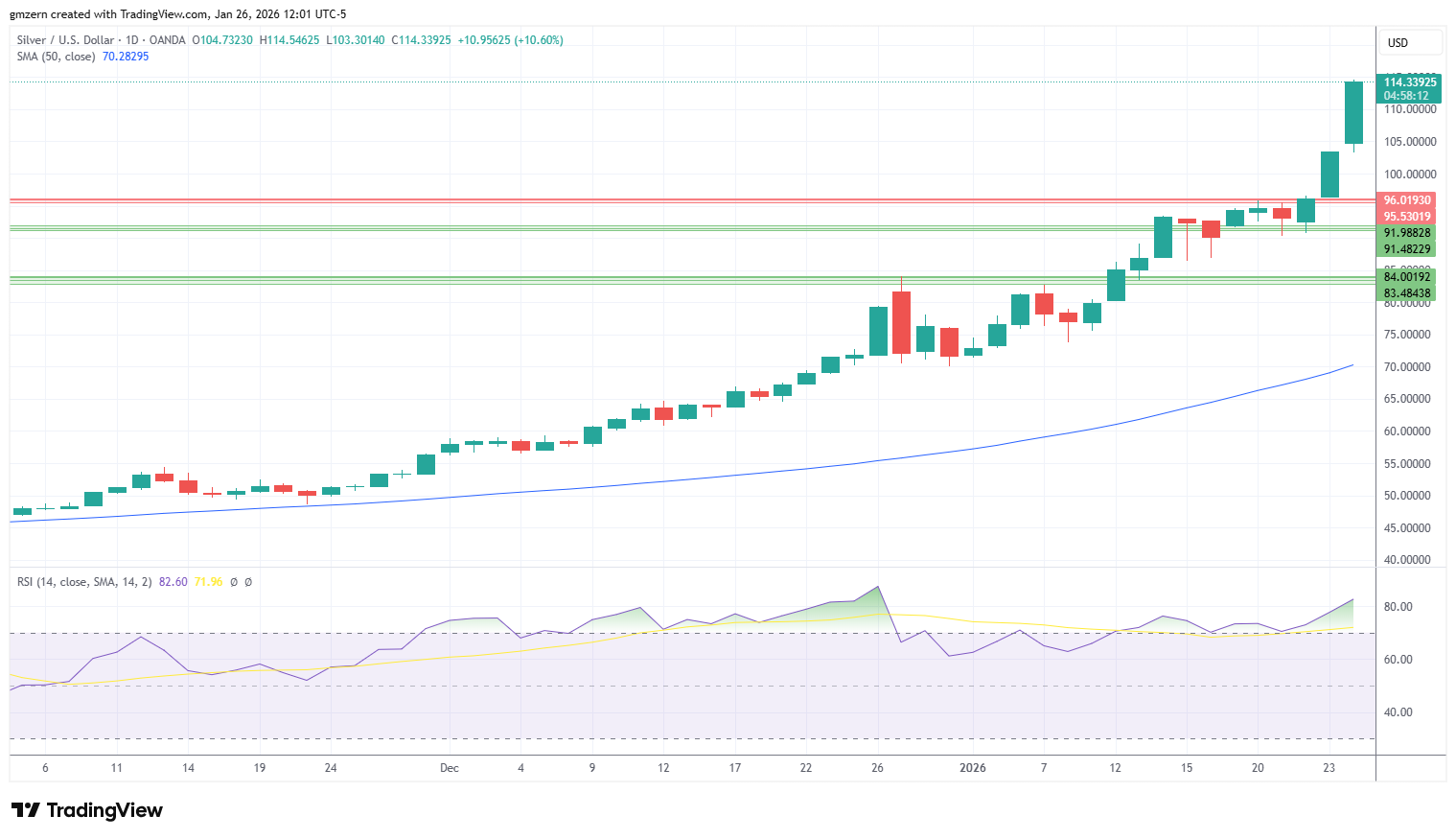
Task: Click the high value H114.54625
Action: point(289,40)
